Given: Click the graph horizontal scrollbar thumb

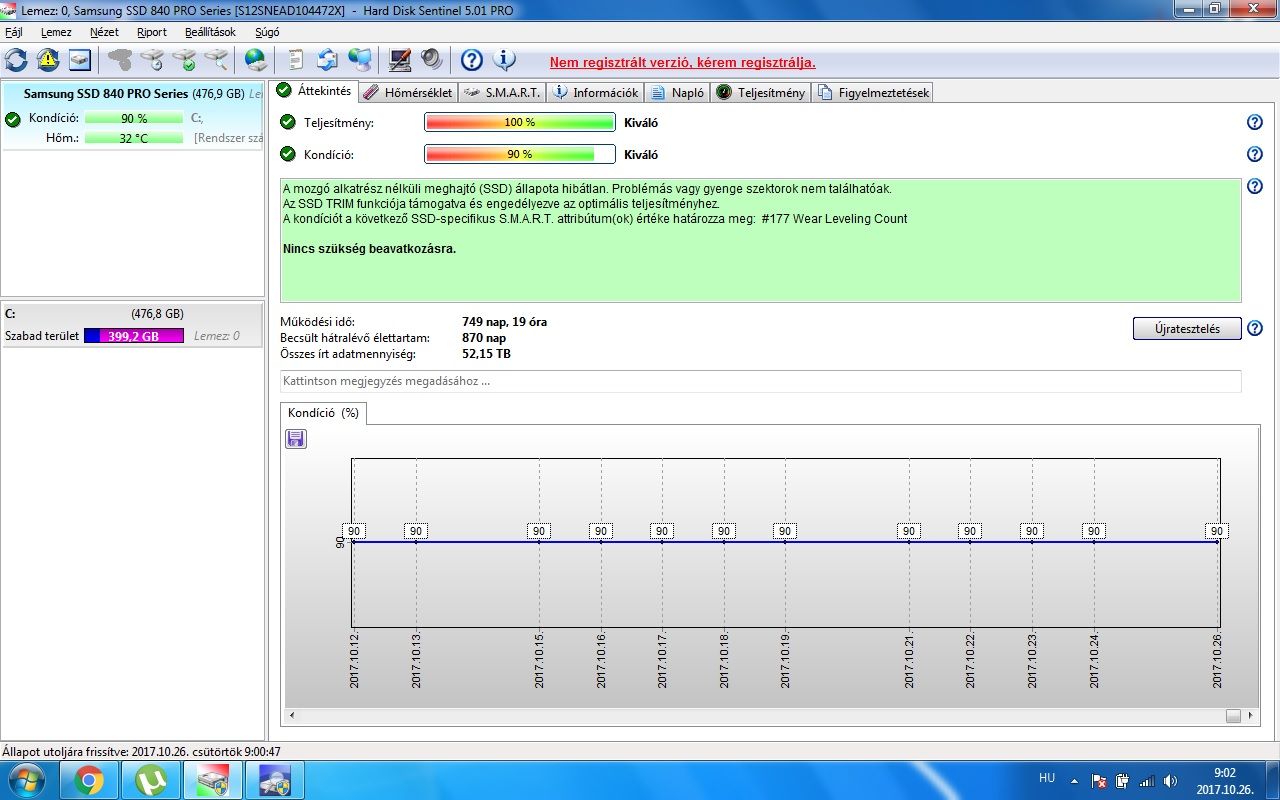Looking at the screenshot, I should pos(1233,716).
